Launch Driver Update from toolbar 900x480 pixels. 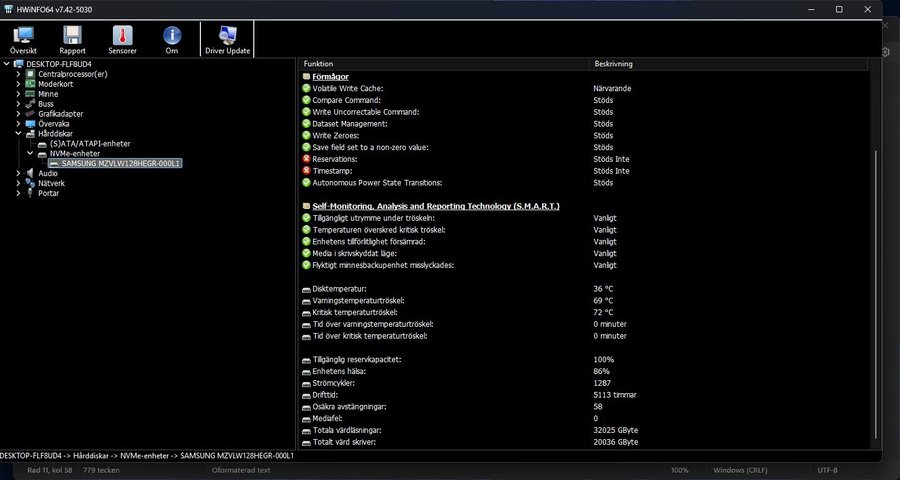click(x=227, y=39)
